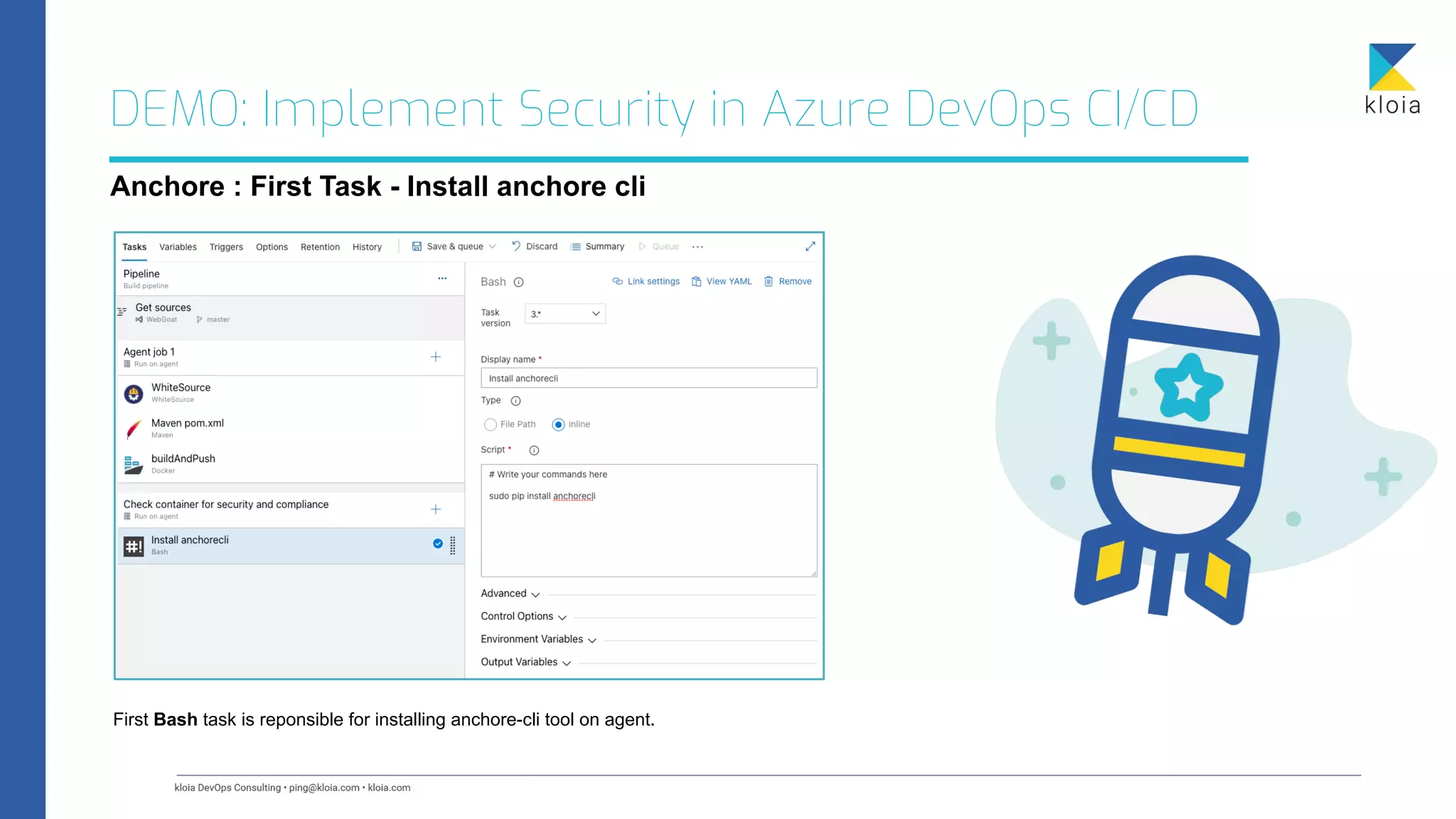The height and width of the screenshot is (819, 1456).
Task: Click the Script info icon
Action: point(534,450)
